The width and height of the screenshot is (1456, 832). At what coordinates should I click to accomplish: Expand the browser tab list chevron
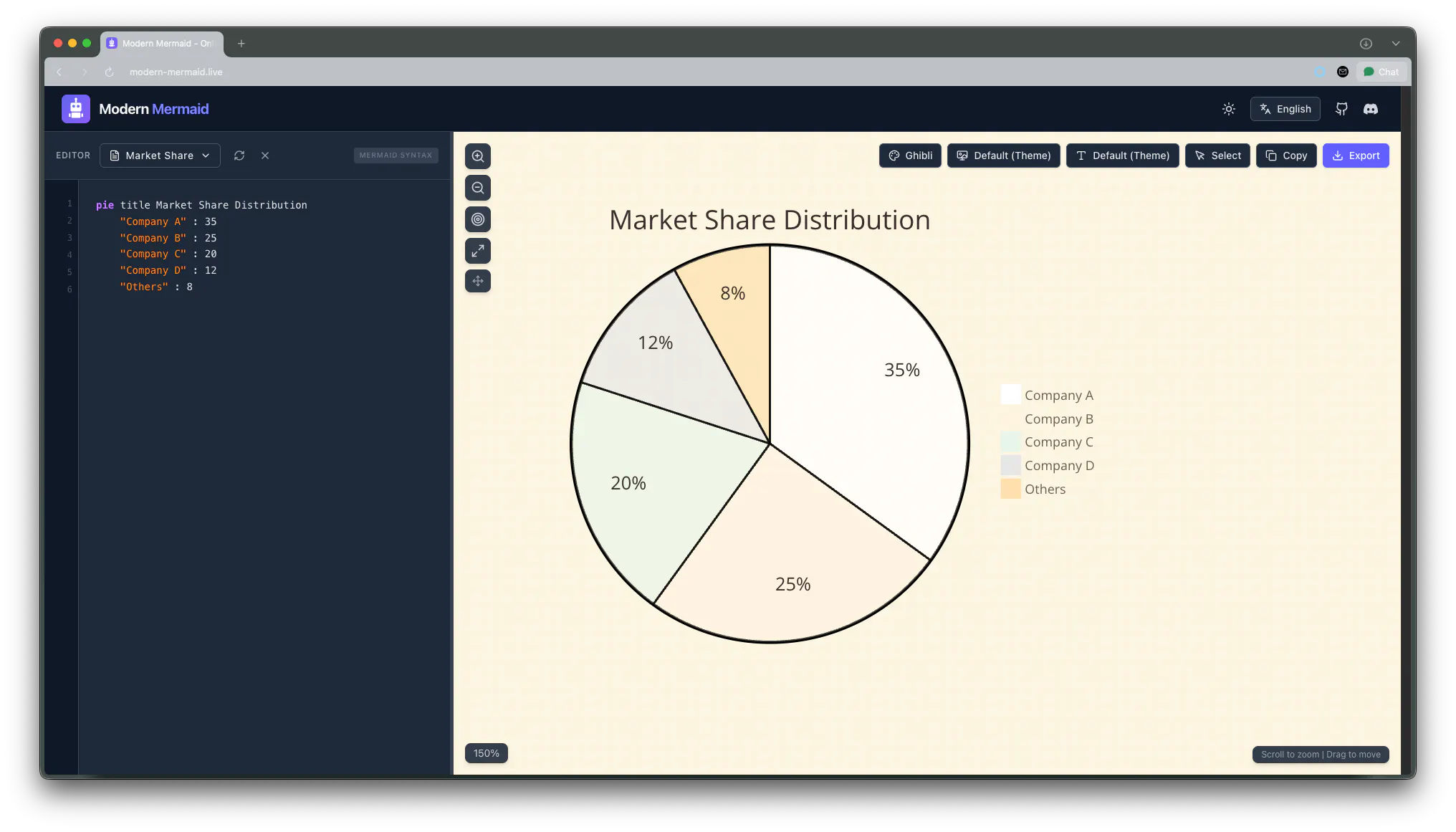tap(1396, 44)
